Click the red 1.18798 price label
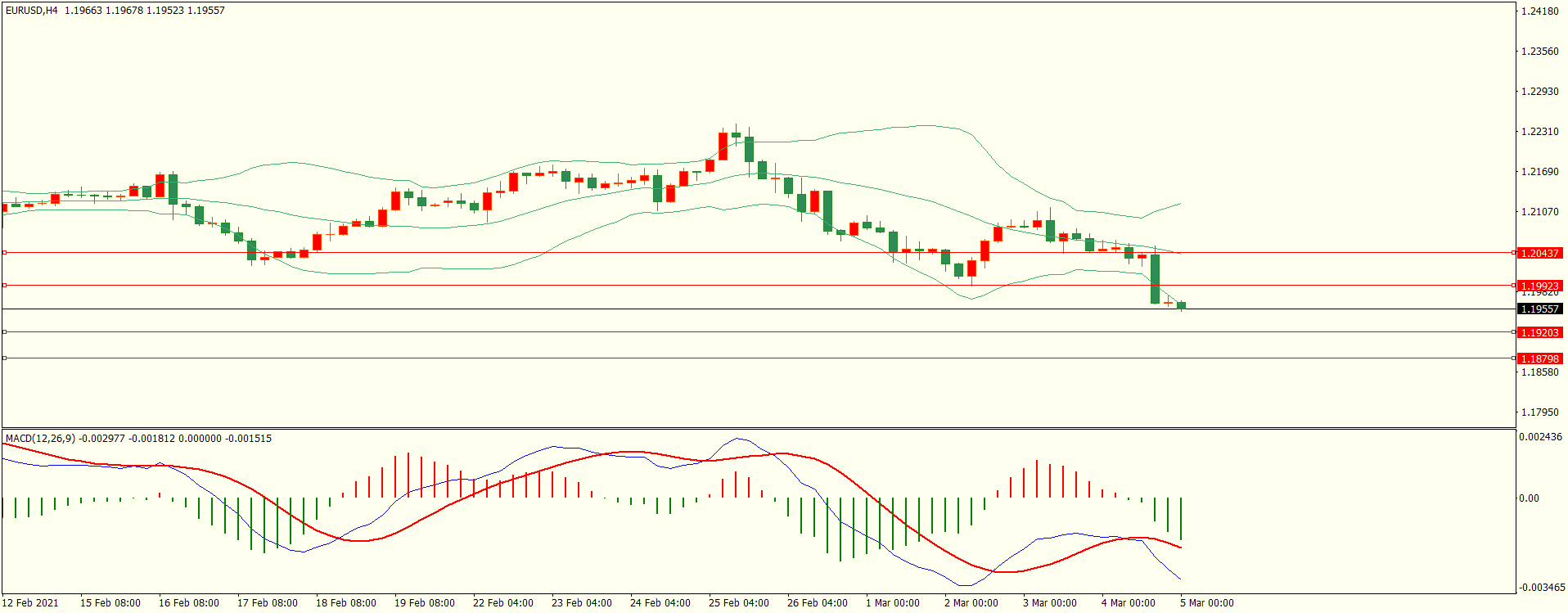Image resolution: width=1568 pixels, height=613 pixels. 1539,359
